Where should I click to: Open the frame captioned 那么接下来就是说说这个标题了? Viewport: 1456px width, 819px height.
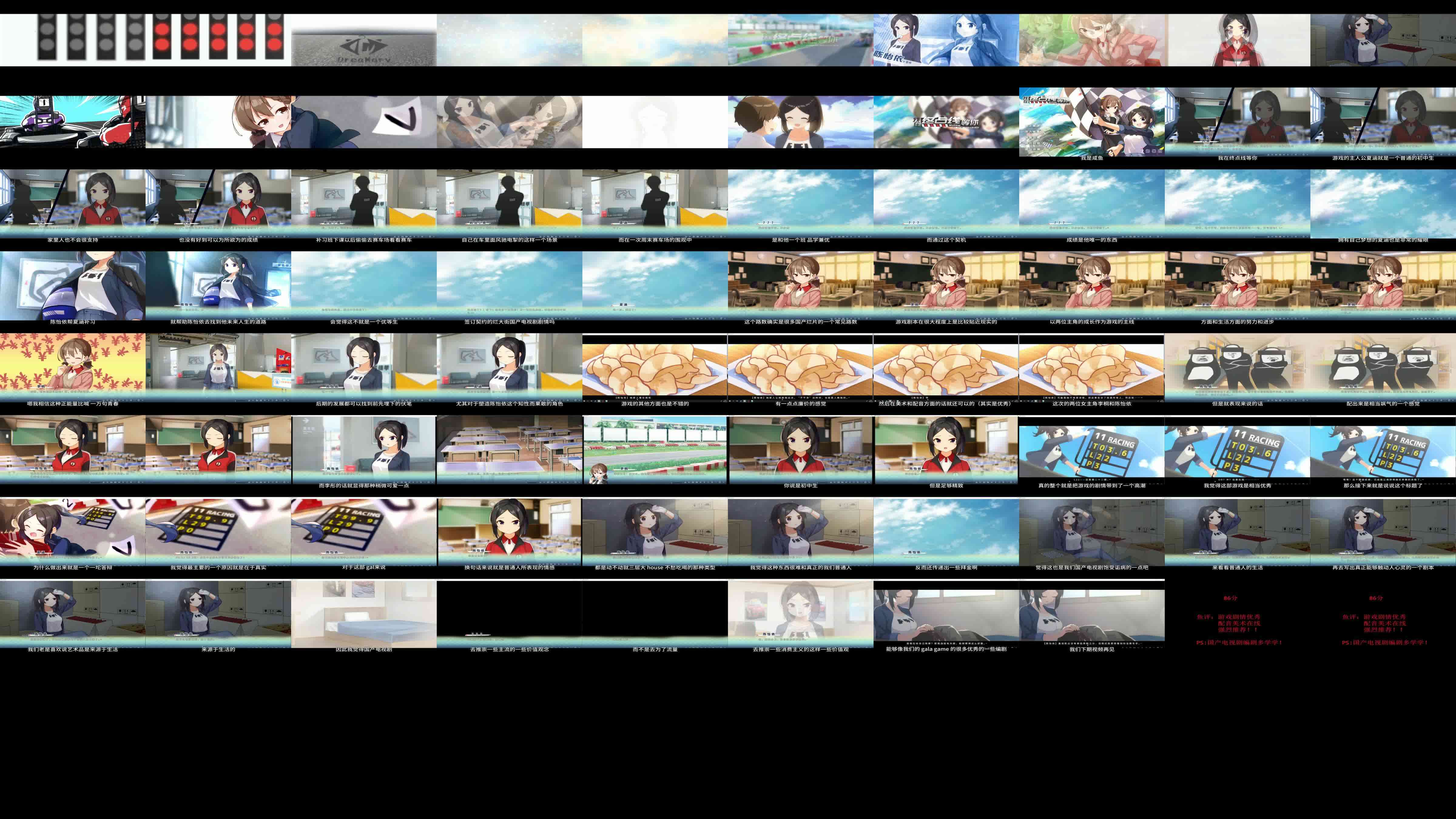(1383, 450)
